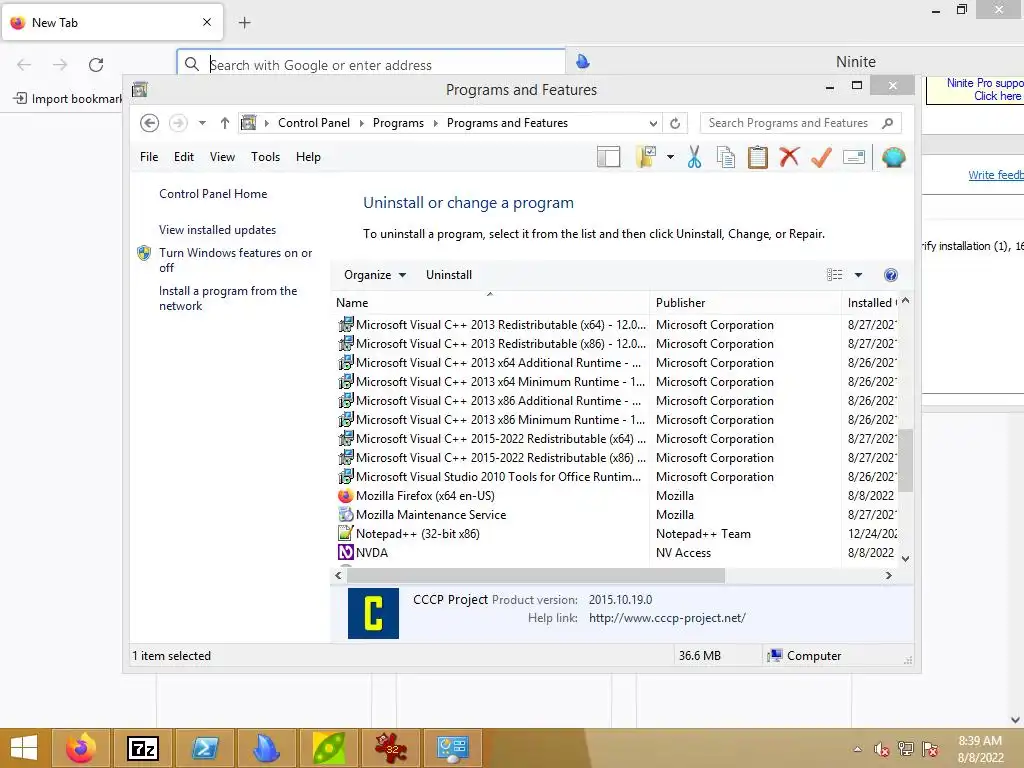Image resolution: width=1024 pixels, height=768 pixels.
Task: Select Notepad++ (32-bit x86) entry
Action: pyautogui.click(x=418, y=534)
